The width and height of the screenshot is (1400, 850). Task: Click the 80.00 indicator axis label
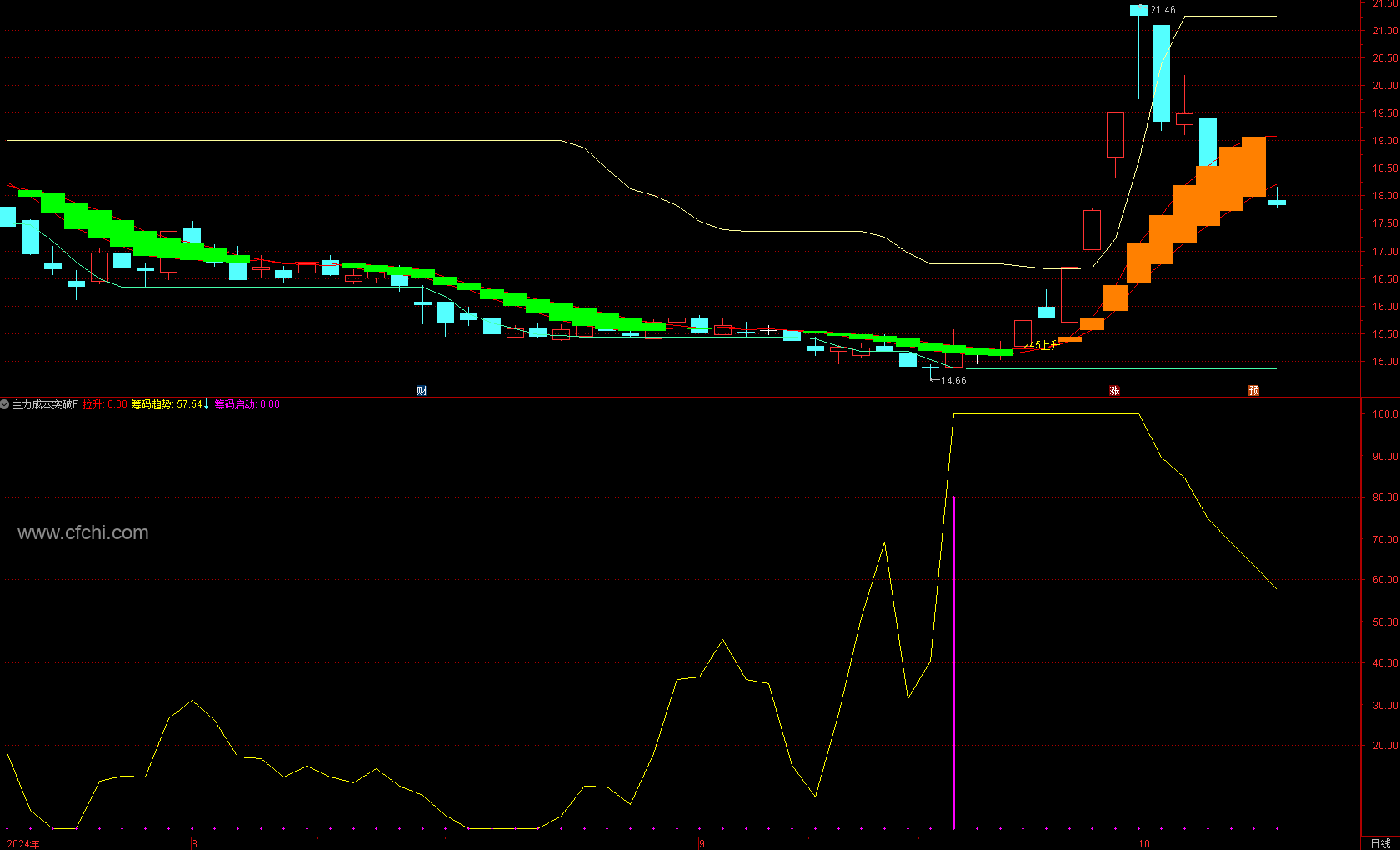(1385, 497)
